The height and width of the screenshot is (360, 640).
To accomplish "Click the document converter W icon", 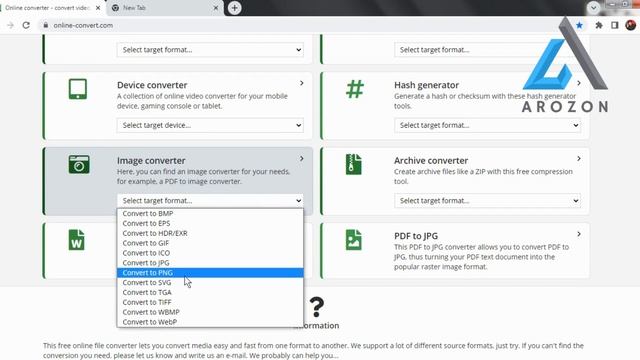I will [x=76, y=240].
